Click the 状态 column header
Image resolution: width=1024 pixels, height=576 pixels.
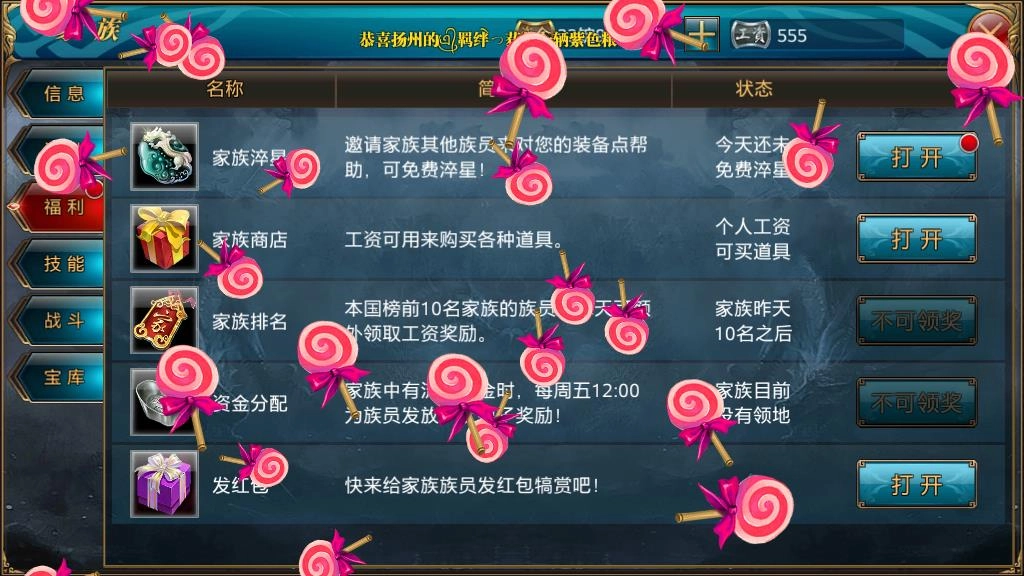point(754,89)
